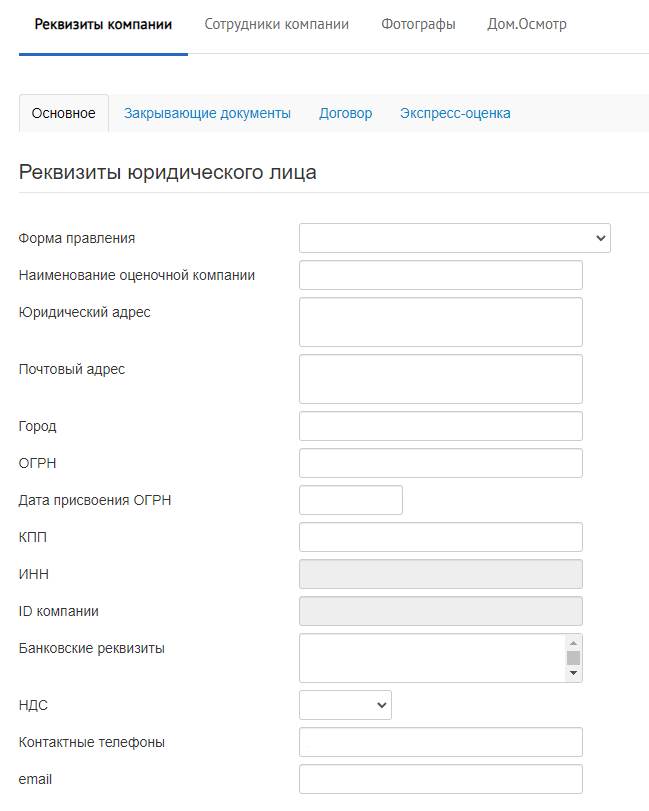Select the Основное sub-tab
649x811 pixels.
pos(64,113)
